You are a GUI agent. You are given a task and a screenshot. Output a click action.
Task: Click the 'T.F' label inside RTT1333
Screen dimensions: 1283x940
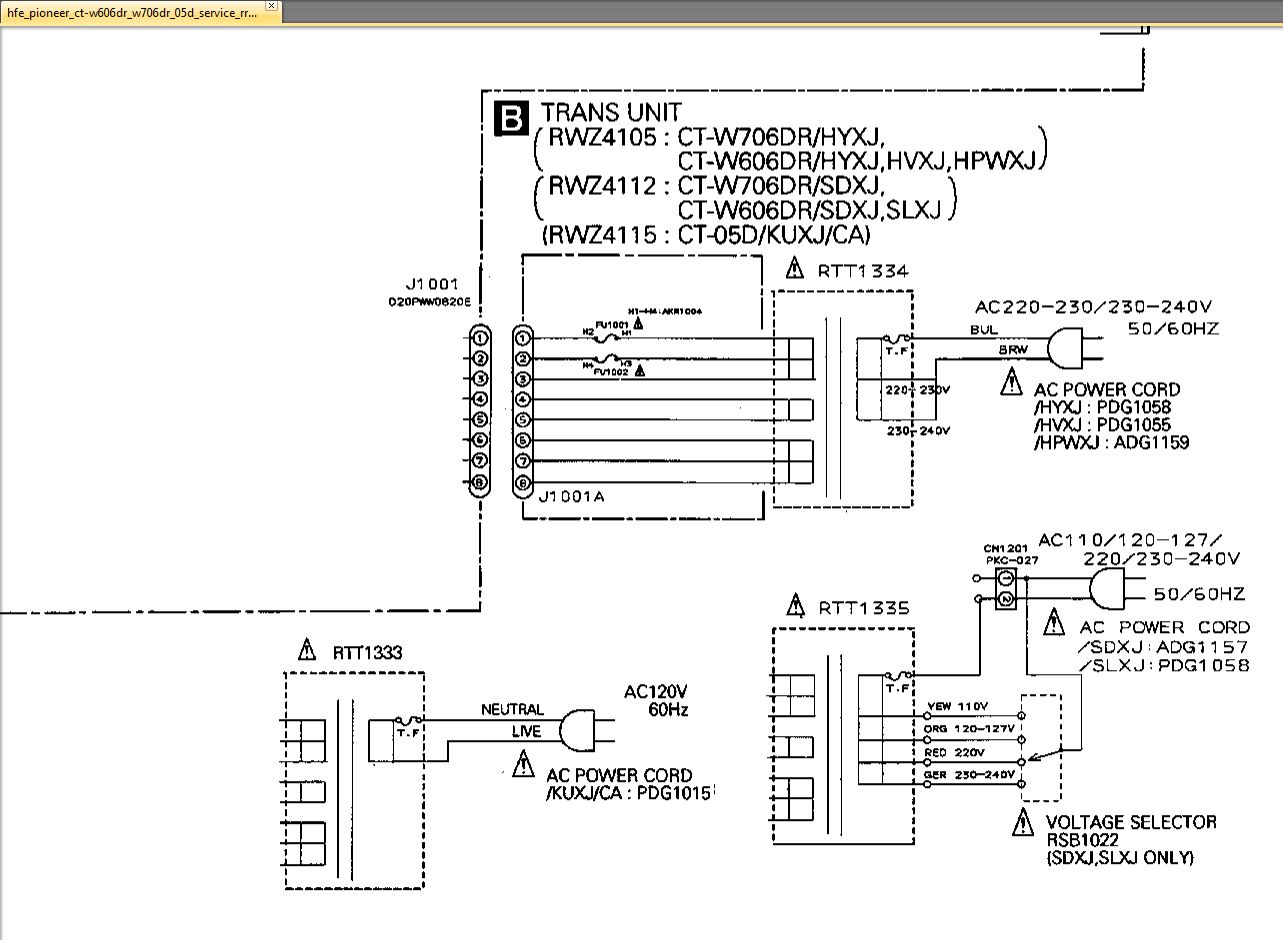click(x=408, y=733)
